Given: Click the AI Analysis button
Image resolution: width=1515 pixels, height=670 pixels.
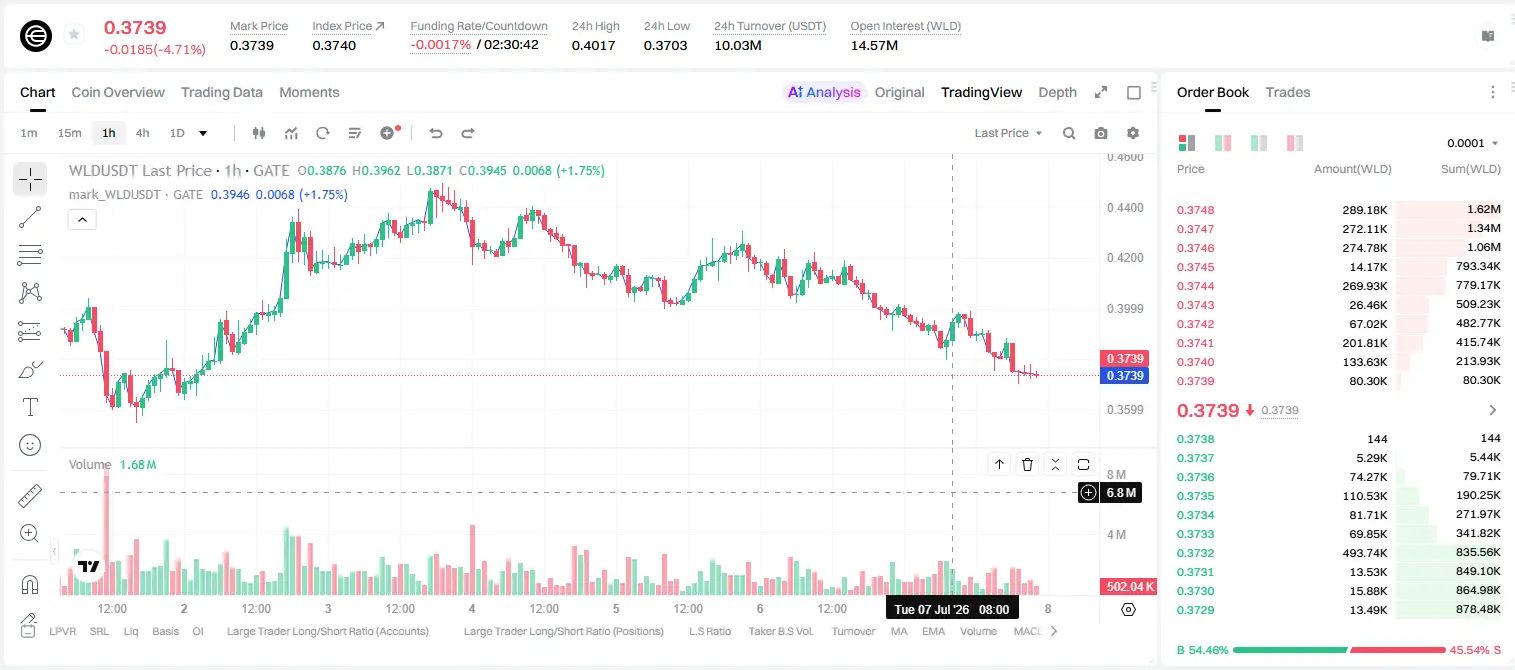Looking at the screenshot, I should (x=824, y=92).
